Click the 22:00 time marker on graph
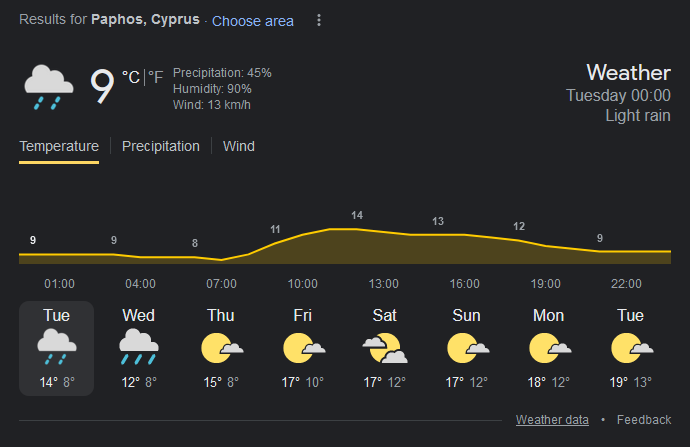Screen dimensions: 690x447 (x=626, y=284)
